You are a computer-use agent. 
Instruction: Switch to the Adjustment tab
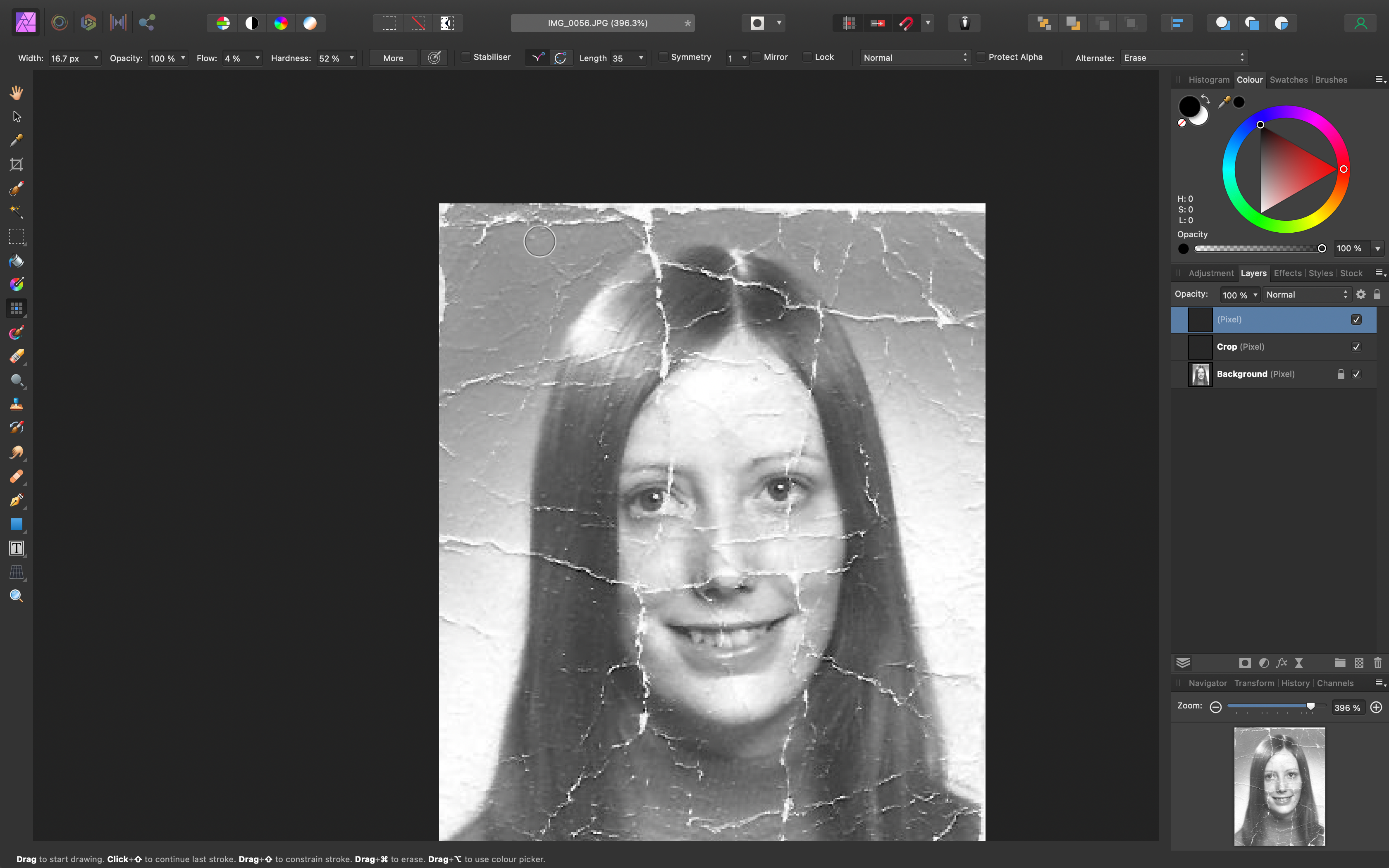click(x=1211, y=273)
